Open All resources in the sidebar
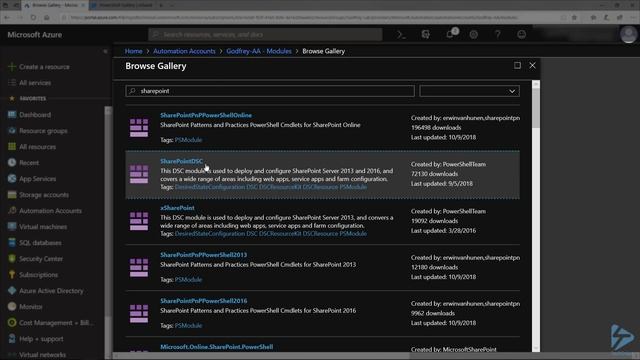Screen dimensions: 640x360 (x=38, y=147)
